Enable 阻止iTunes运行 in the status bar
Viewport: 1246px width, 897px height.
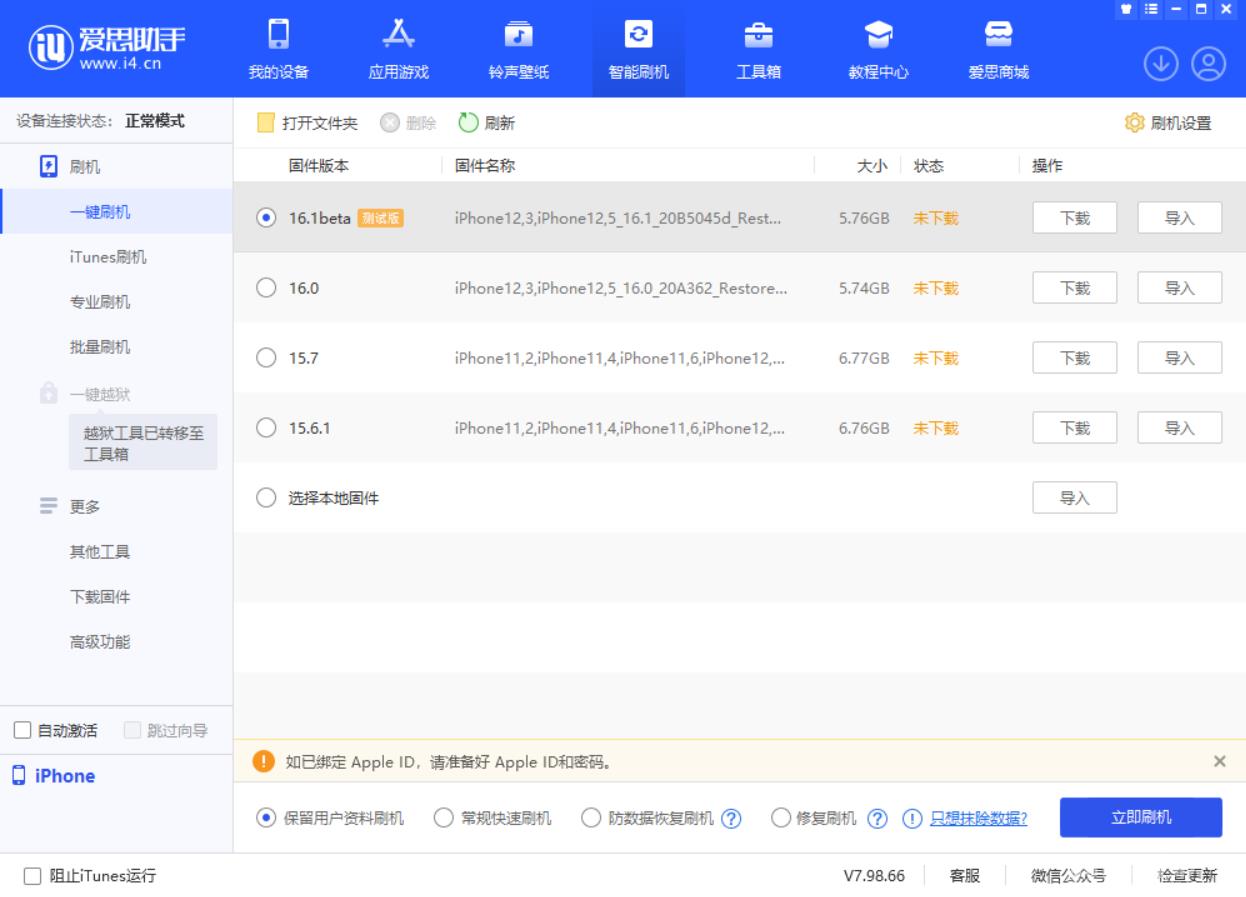coord(32,874)
